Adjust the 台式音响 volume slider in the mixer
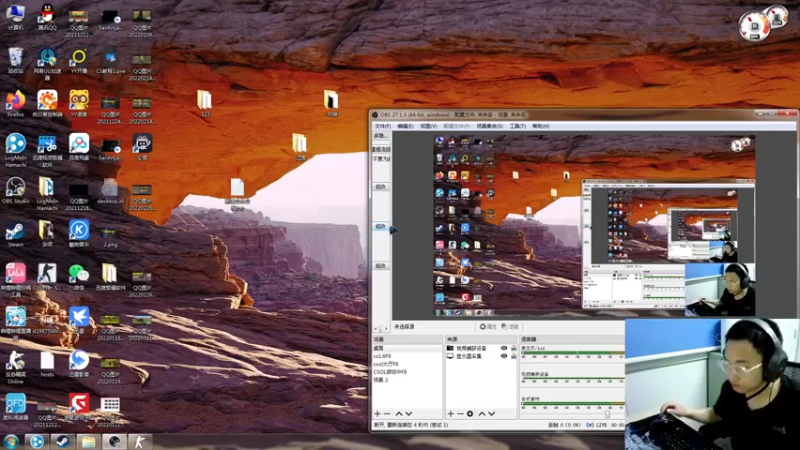 coord(607,414)
